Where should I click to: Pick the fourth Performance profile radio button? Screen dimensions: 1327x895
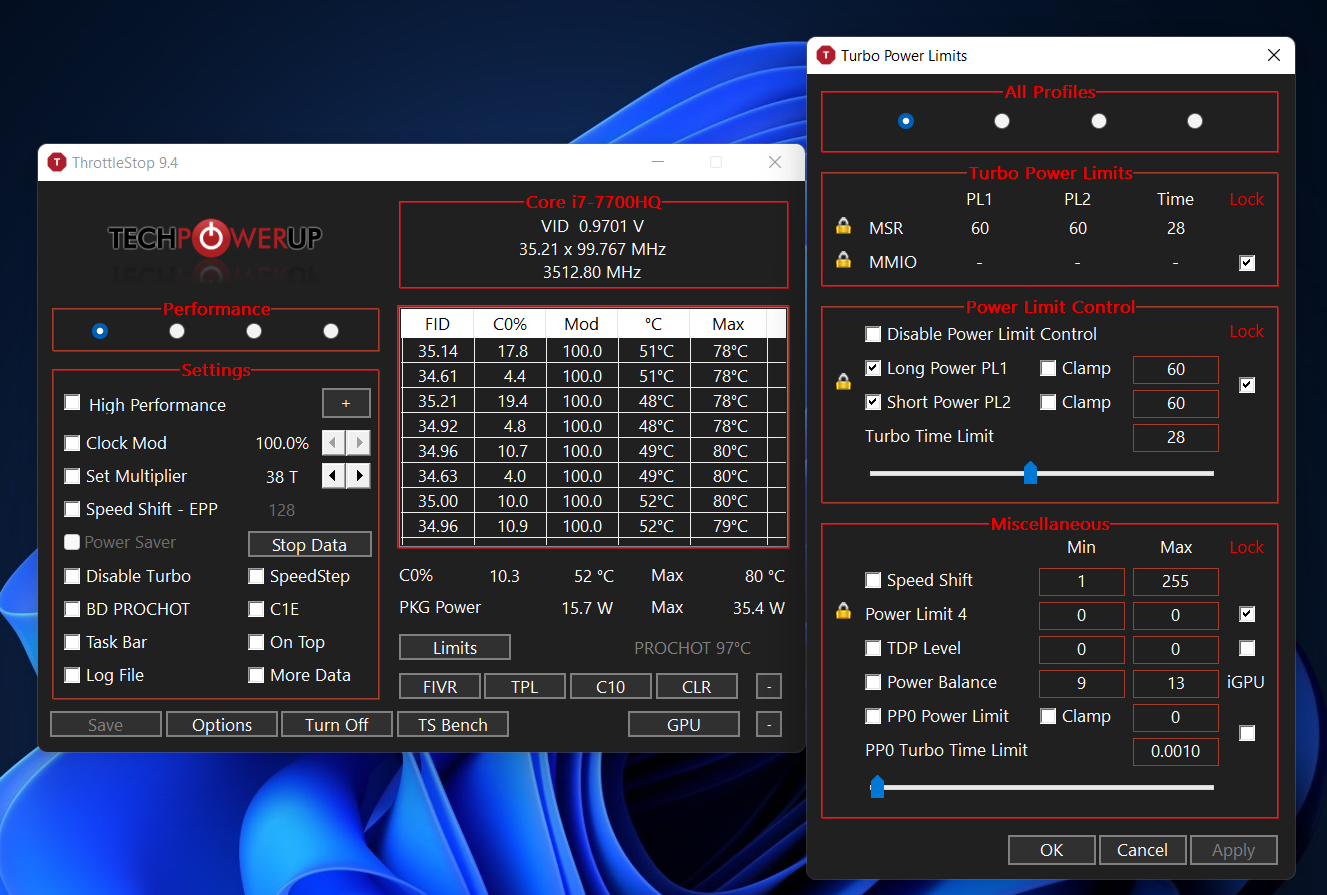pos(331,331)
